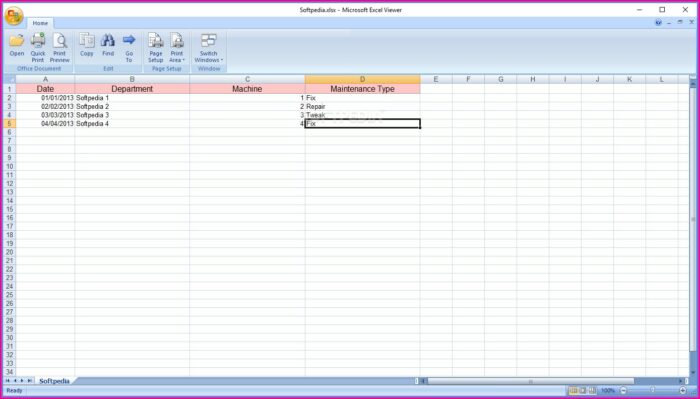Click the ribbon Help icon
The height and width of the screenshot is (399, 700).
tap(658, 22)
